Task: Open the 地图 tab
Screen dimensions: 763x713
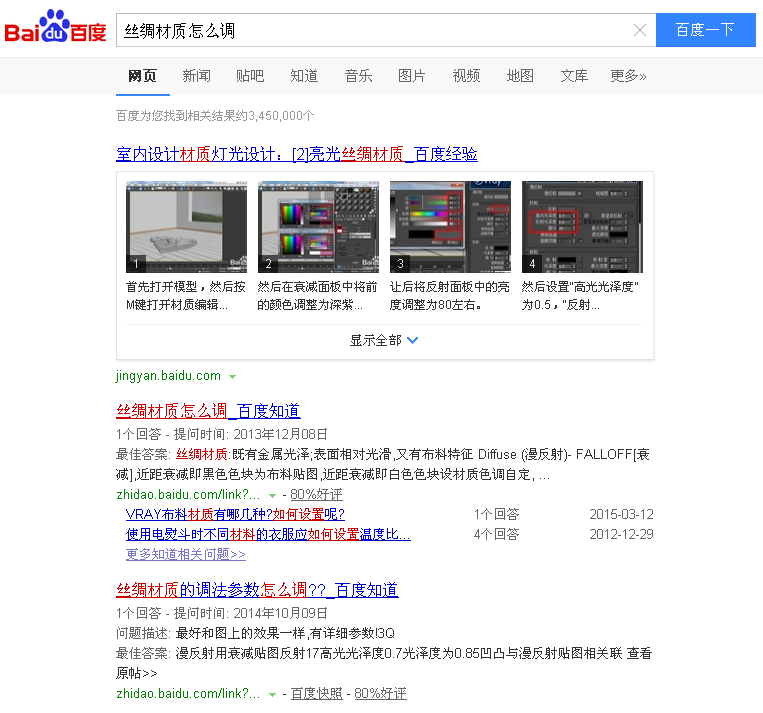Action: (520, 76)
